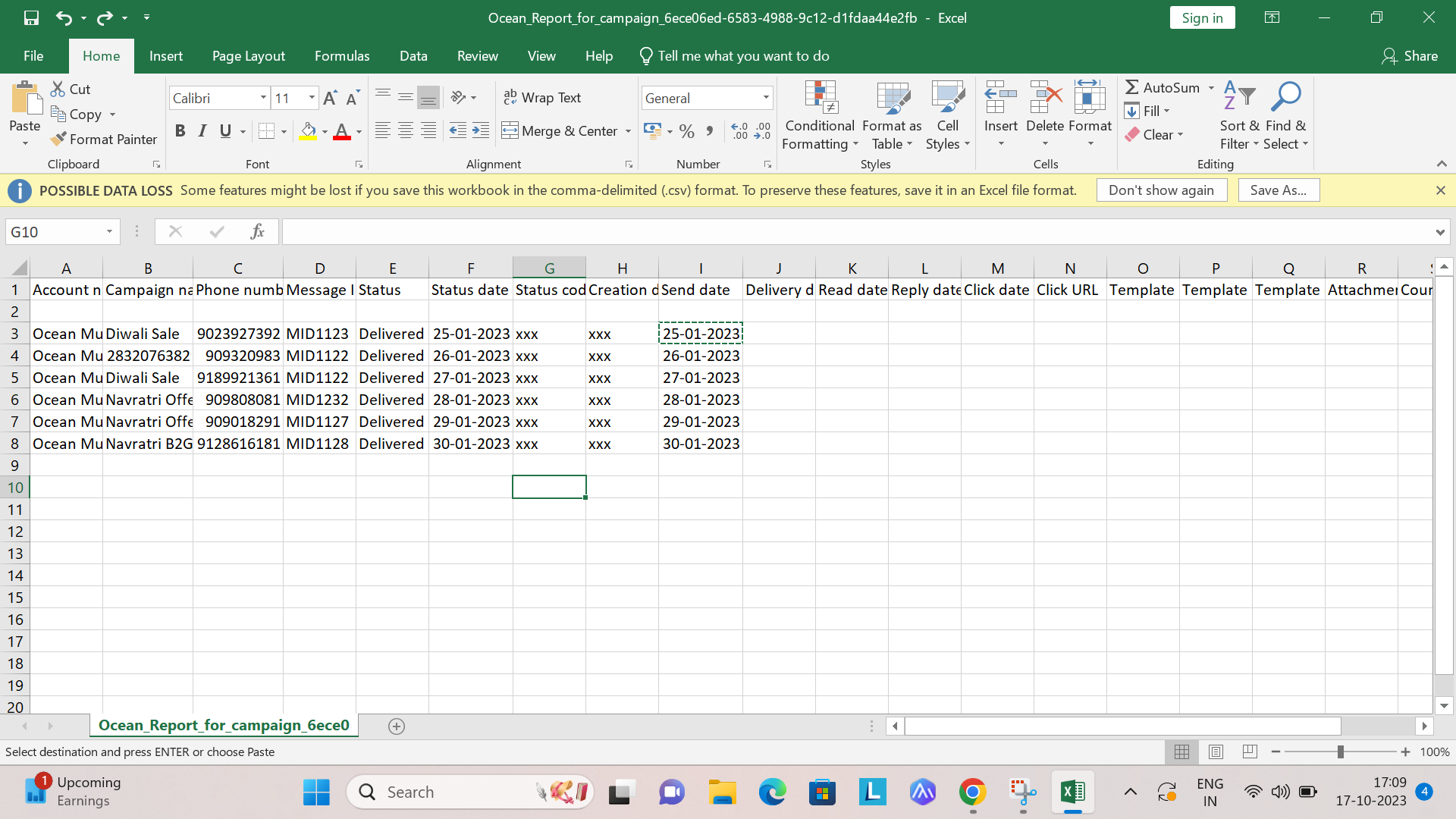The width and height of the screenshot is (1456, 819).
Task: Open number format General dropdown
Action: 766,98
